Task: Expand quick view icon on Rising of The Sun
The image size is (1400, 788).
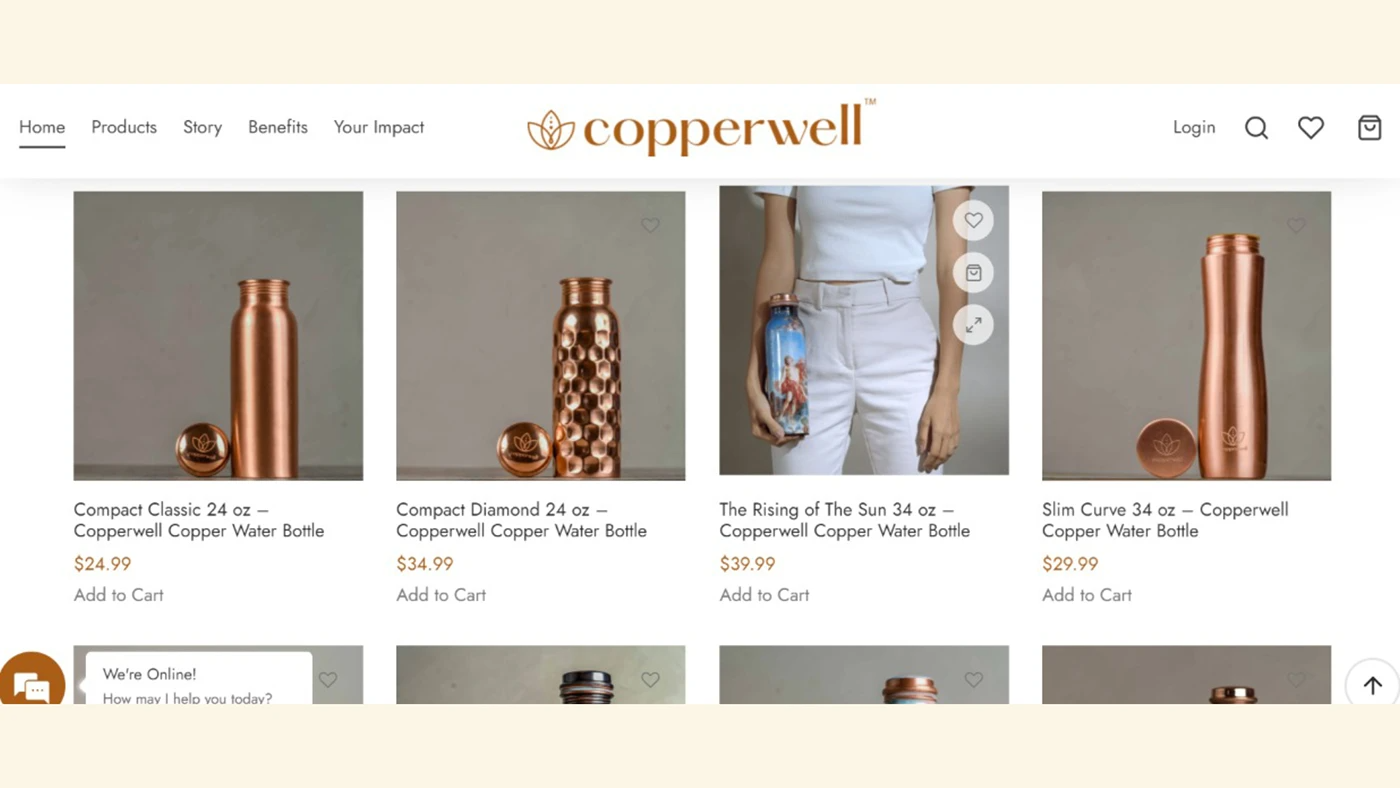Action: click(x=973, y=325)
